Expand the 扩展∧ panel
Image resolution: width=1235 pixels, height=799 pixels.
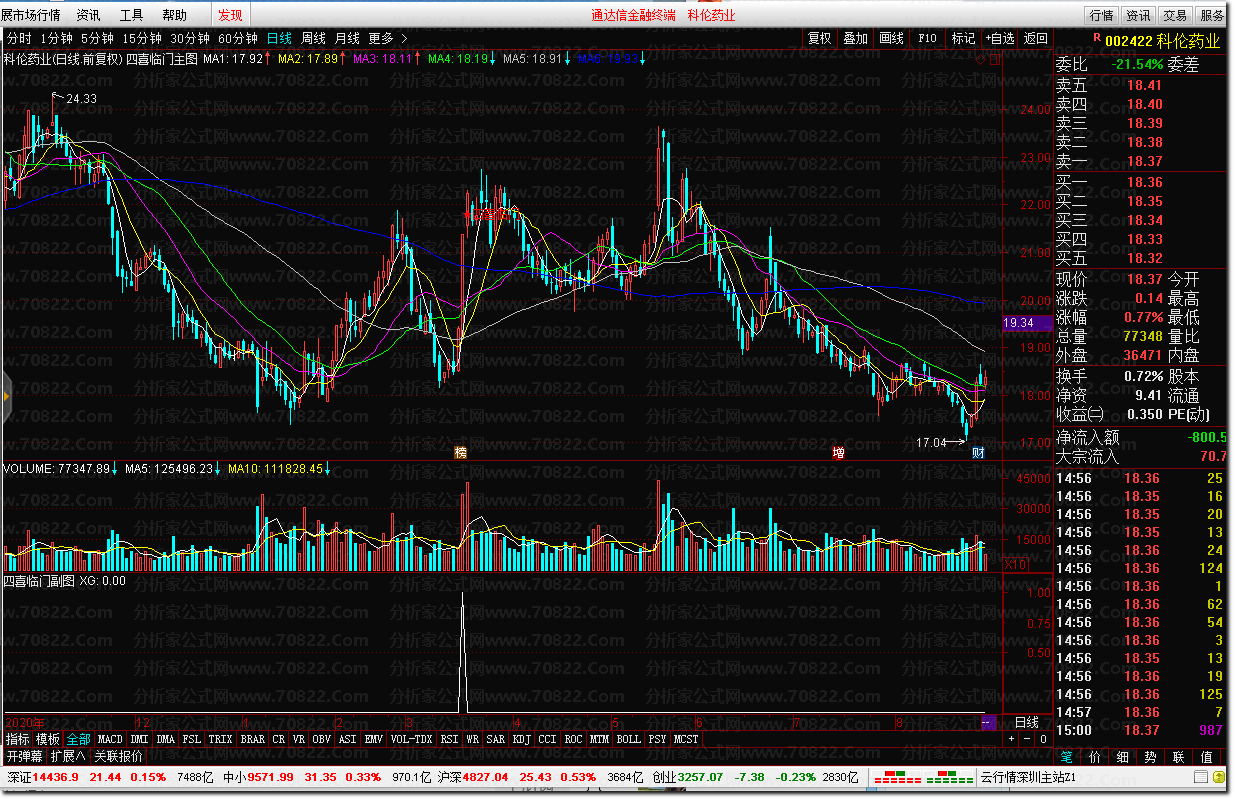[x=68, y=756]
